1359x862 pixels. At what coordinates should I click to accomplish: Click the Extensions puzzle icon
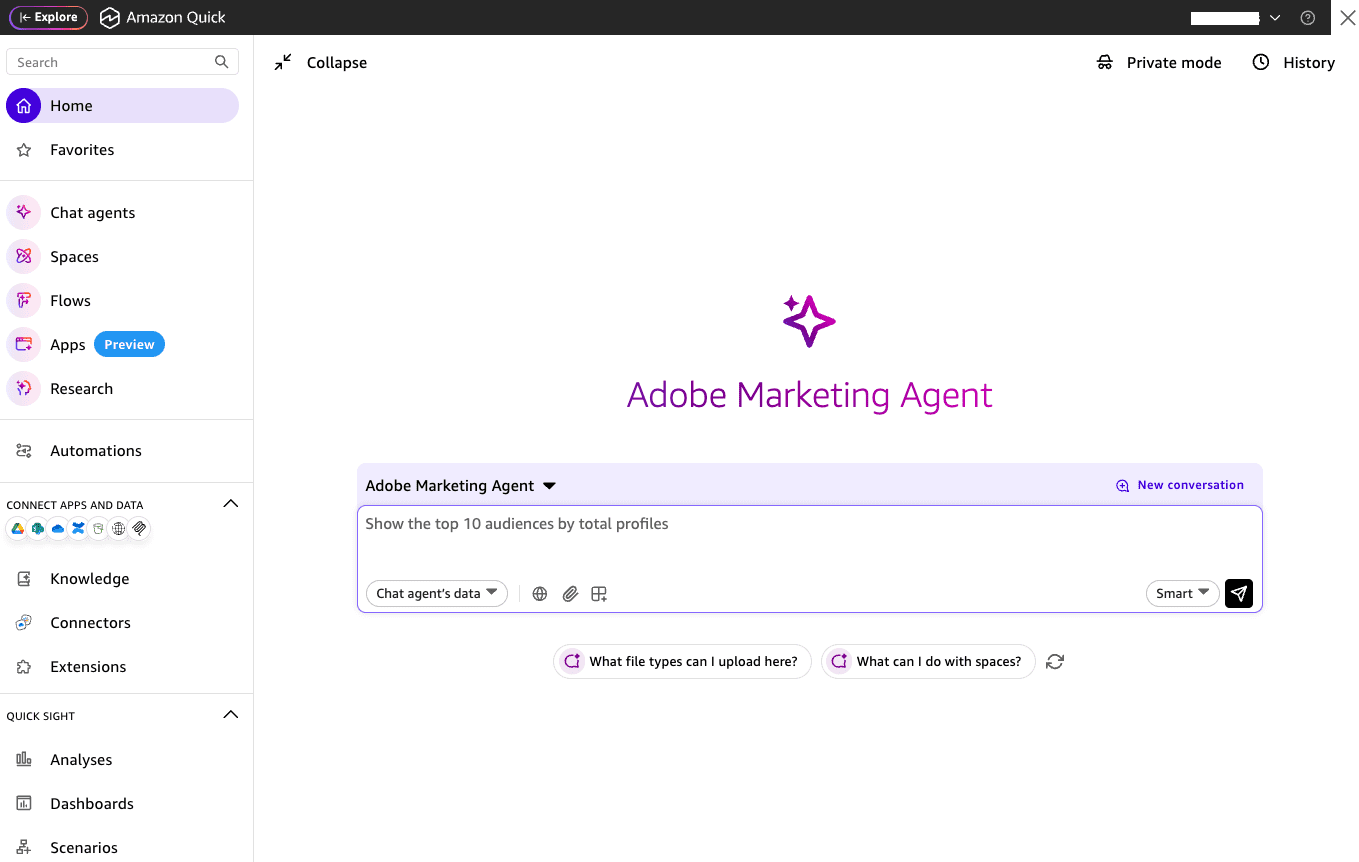(24, 667)
